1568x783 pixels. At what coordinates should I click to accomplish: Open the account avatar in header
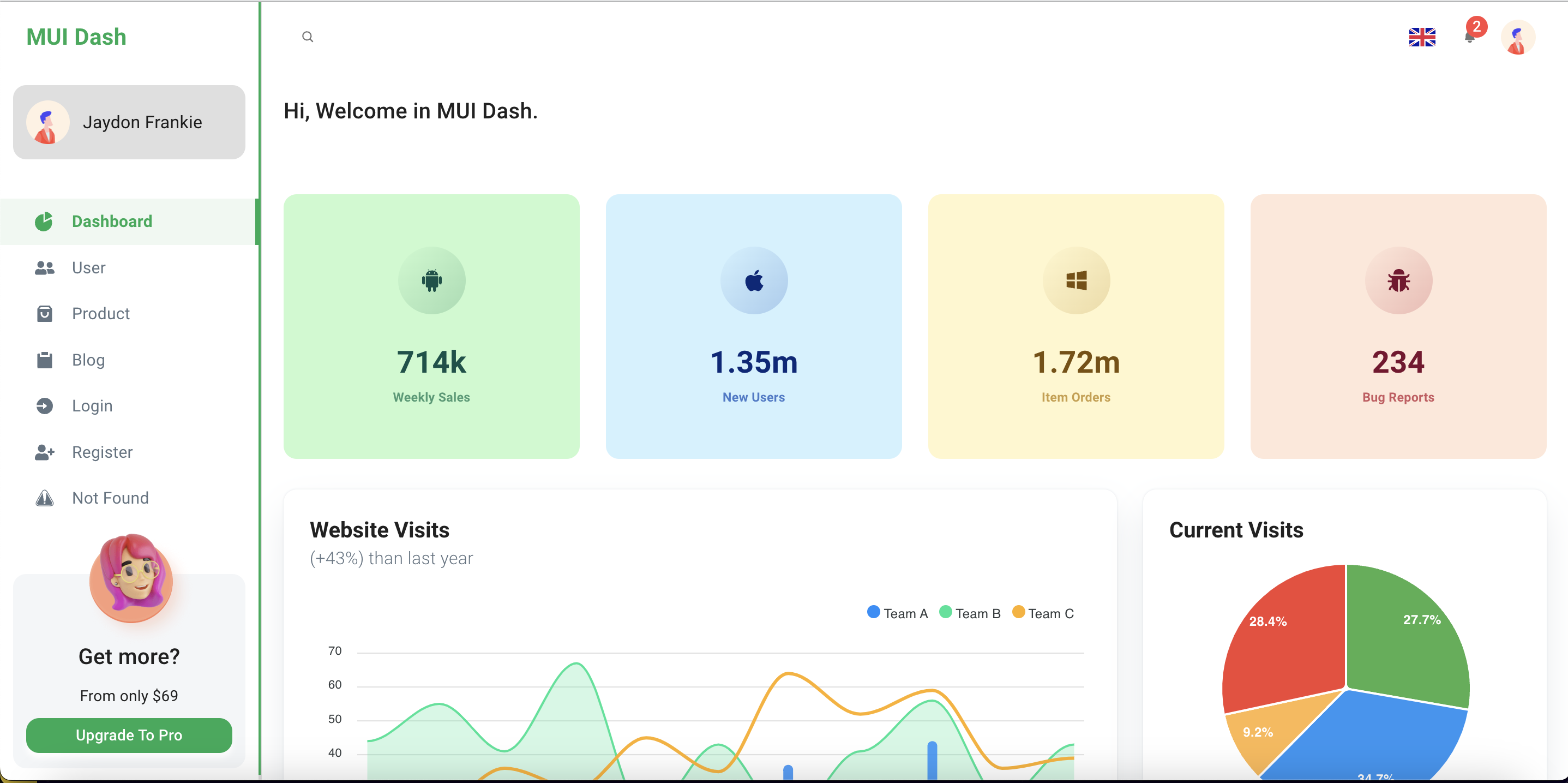click(1517, 37)
